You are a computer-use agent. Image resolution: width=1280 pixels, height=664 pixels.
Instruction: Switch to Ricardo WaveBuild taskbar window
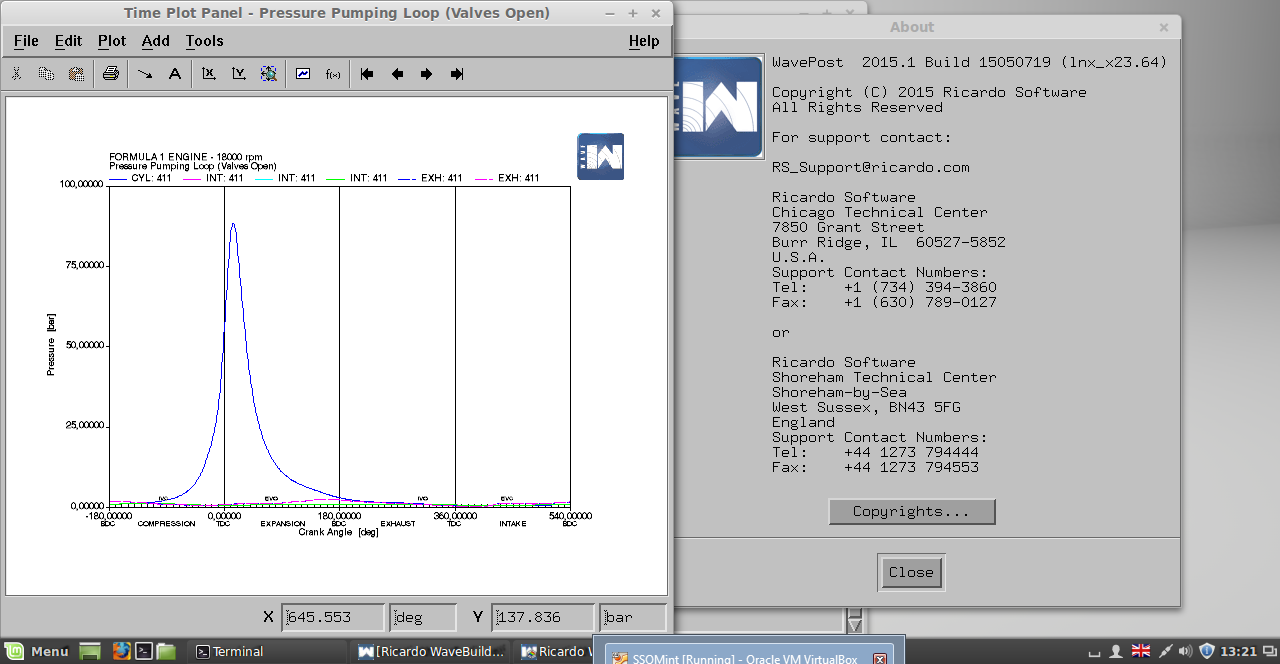point(432,651)
